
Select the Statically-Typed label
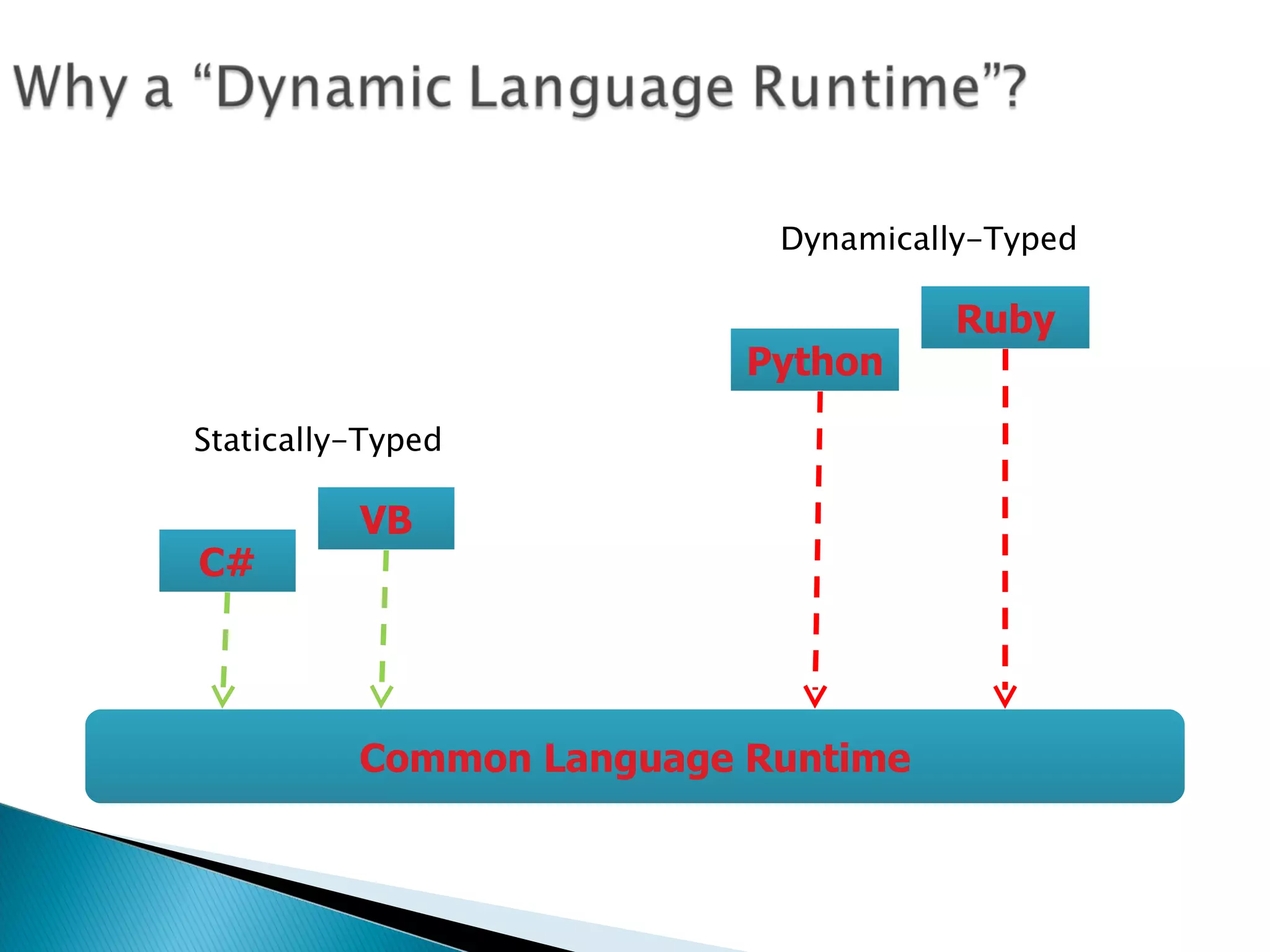(x=317, y=440)
